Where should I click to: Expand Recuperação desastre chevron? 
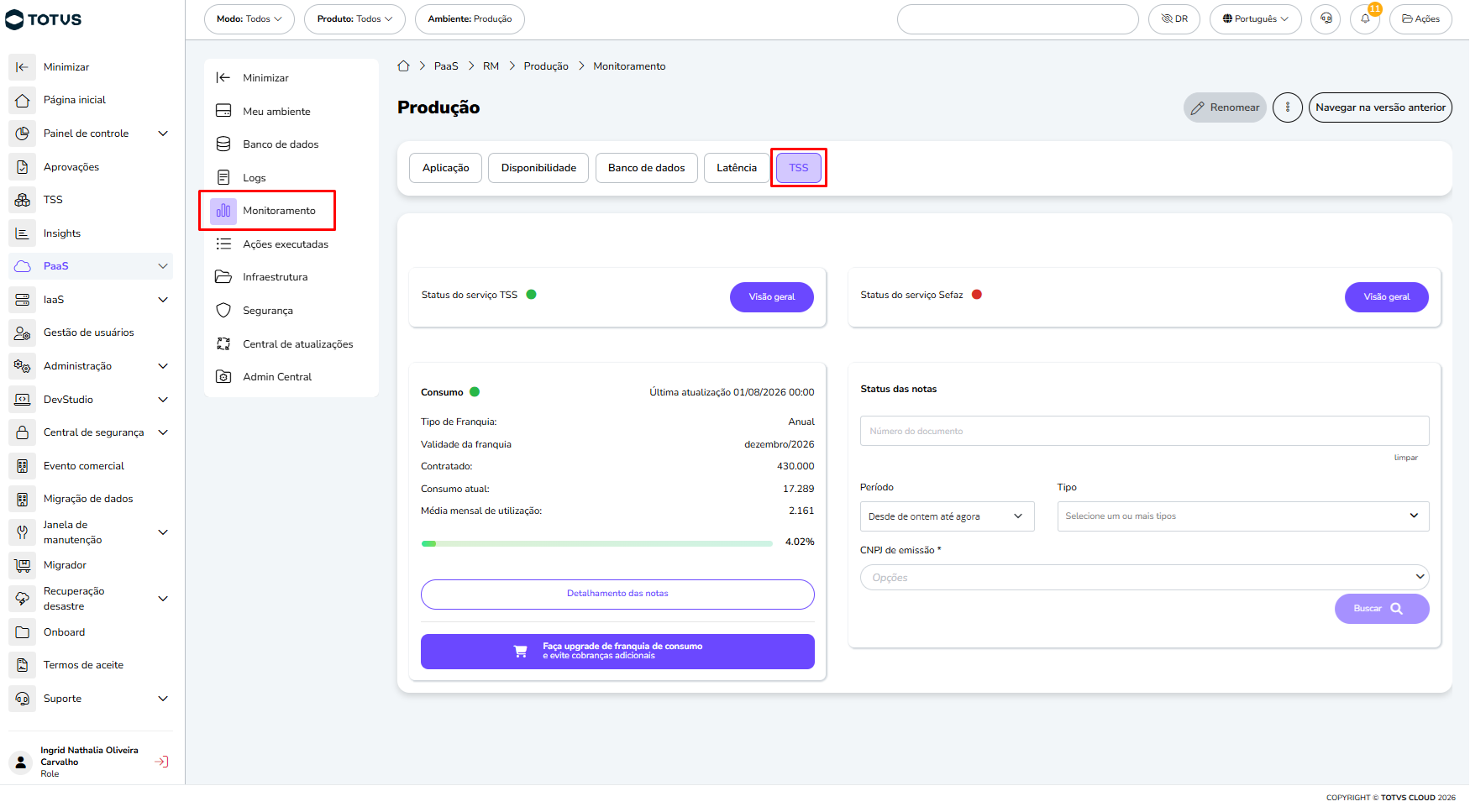[163, 599]
